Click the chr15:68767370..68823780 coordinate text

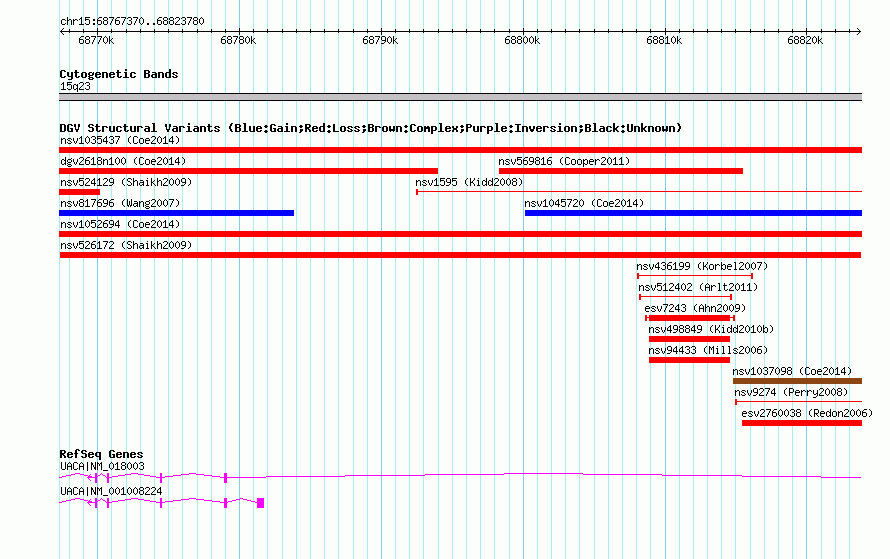click(x=132, y=22)
